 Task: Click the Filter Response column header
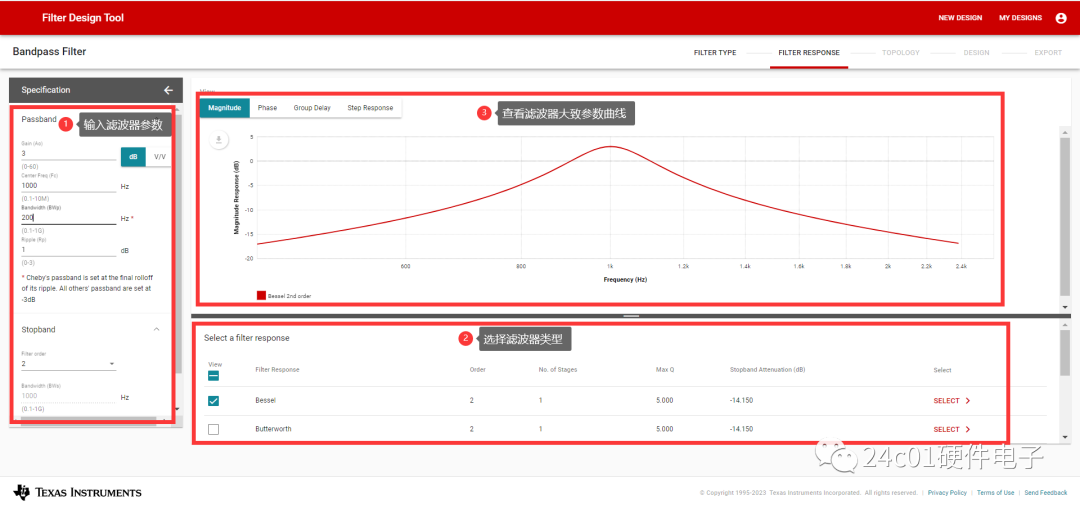coord(277,370)
